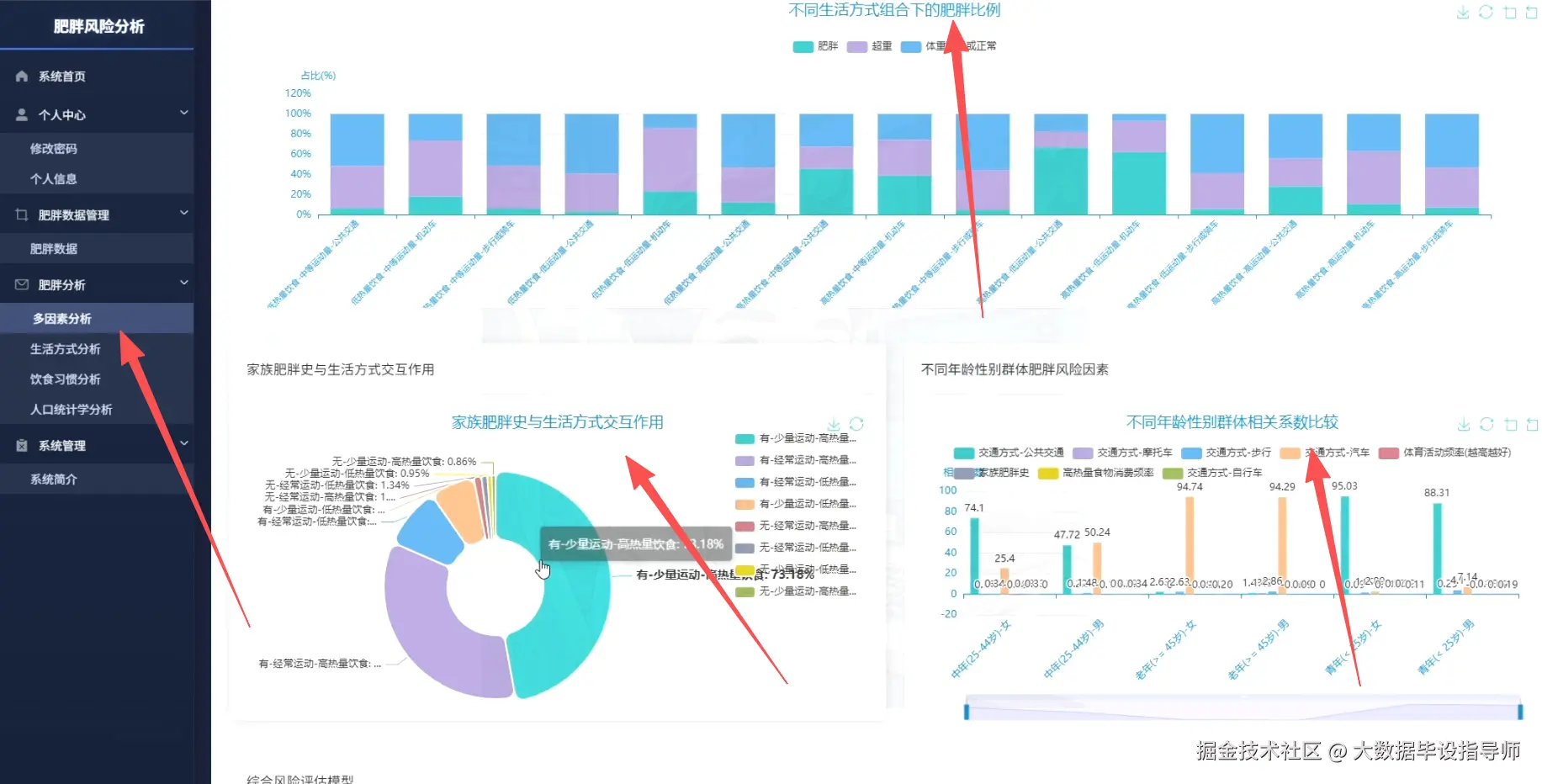Click the 老年(>=45岁)-男 axis label

(1259, 649)
